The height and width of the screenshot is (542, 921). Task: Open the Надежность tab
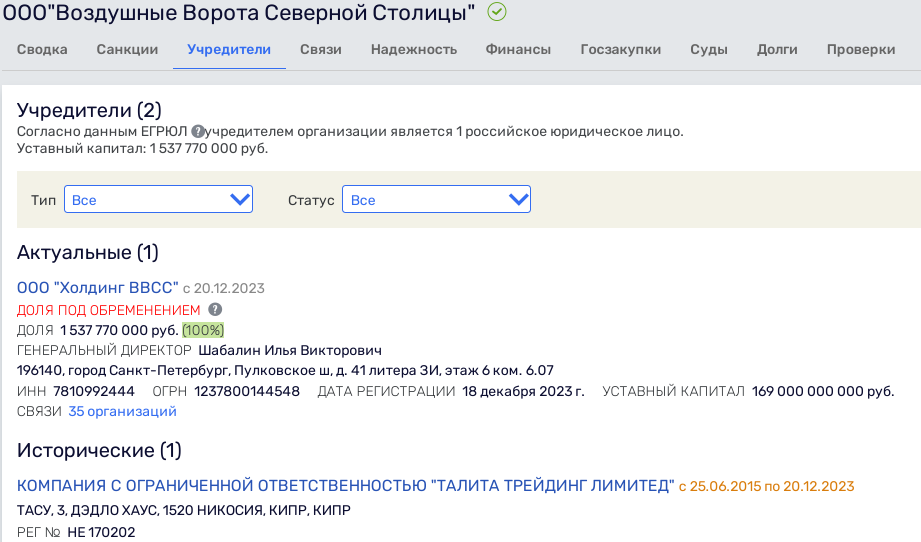click(414, 49)
